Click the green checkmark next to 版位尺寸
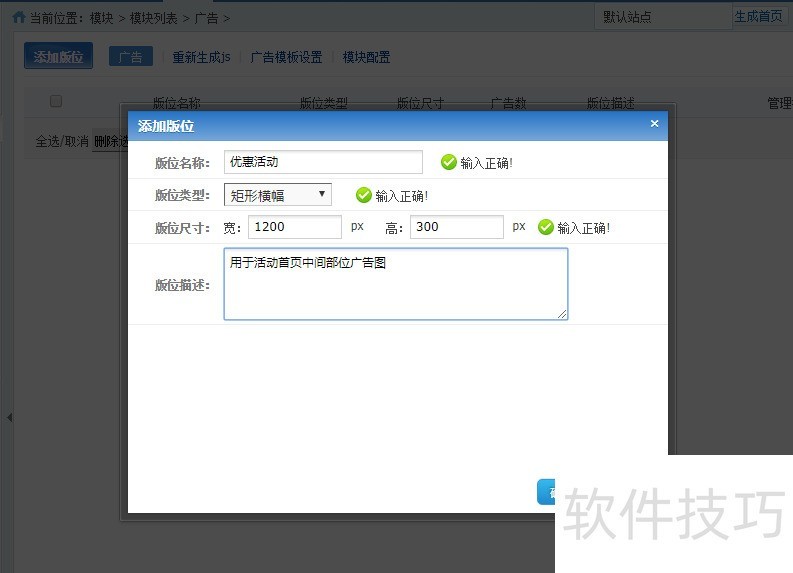The width and height of the screenshot is (793, 573). point(546,227)
